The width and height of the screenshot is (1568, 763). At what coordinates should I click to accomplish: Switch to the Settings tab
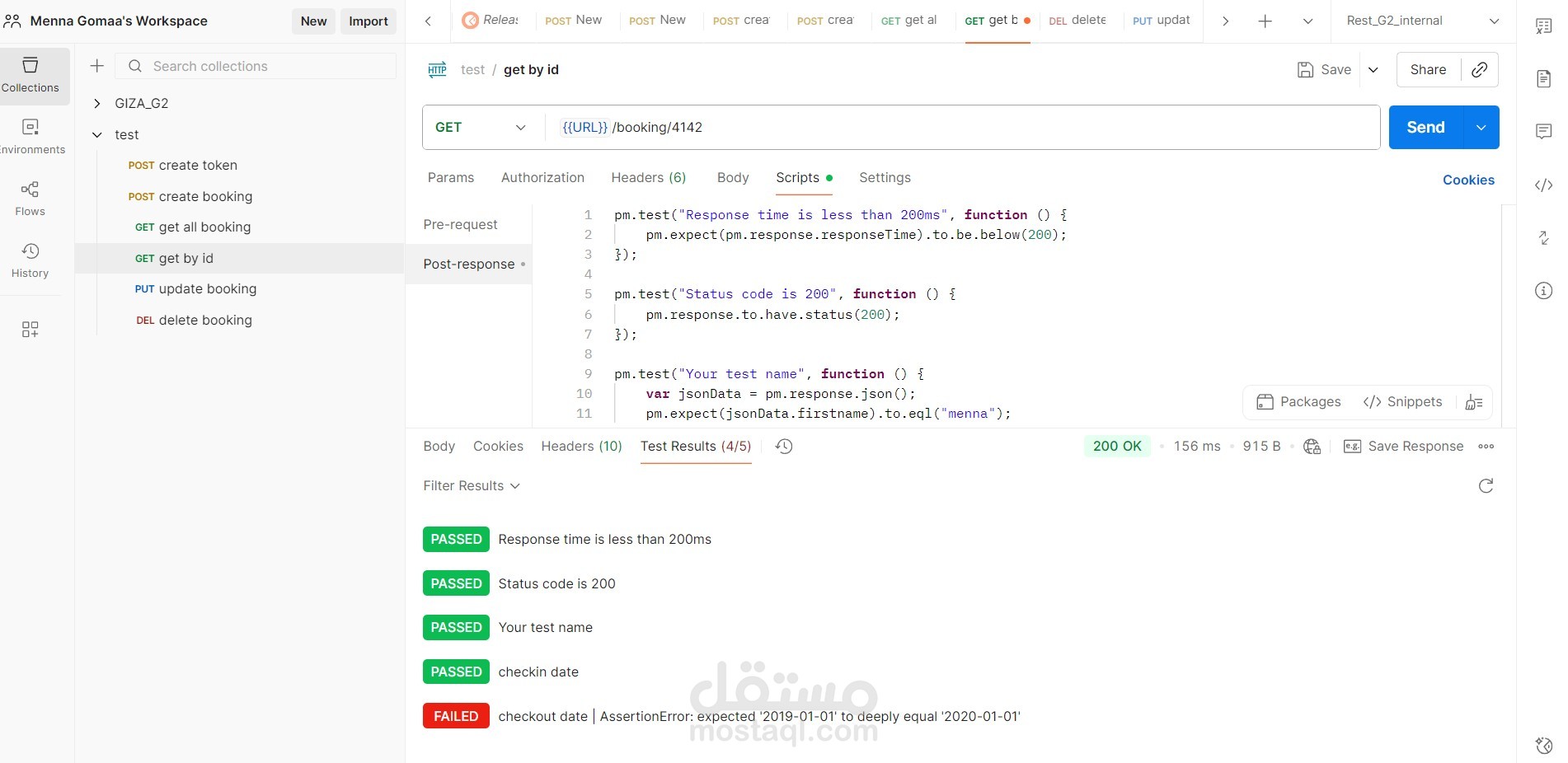(x=885, y=177)
